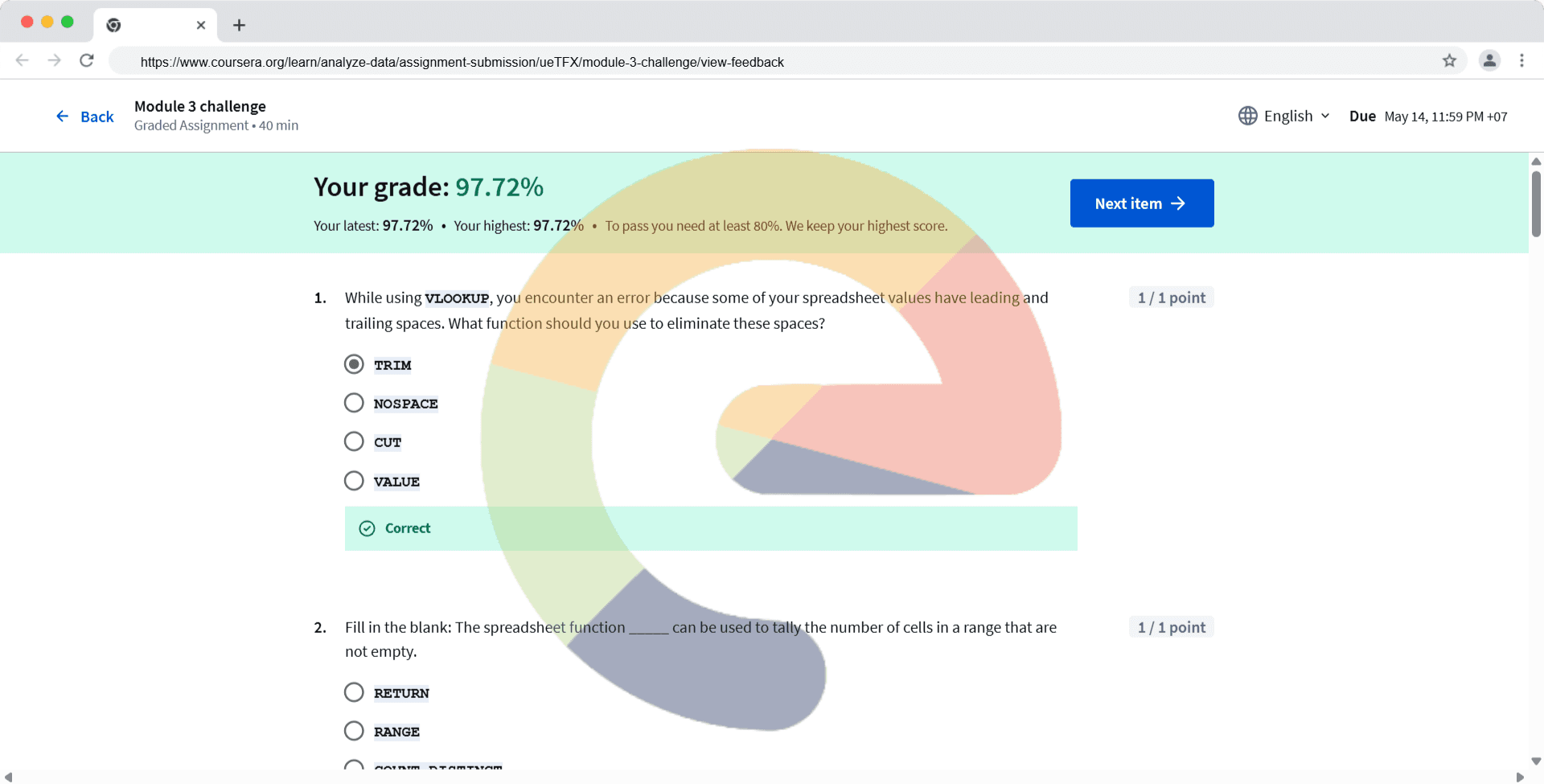
Task: Click the horizontal scrollbar right arrow
Action: point(1520,777)
